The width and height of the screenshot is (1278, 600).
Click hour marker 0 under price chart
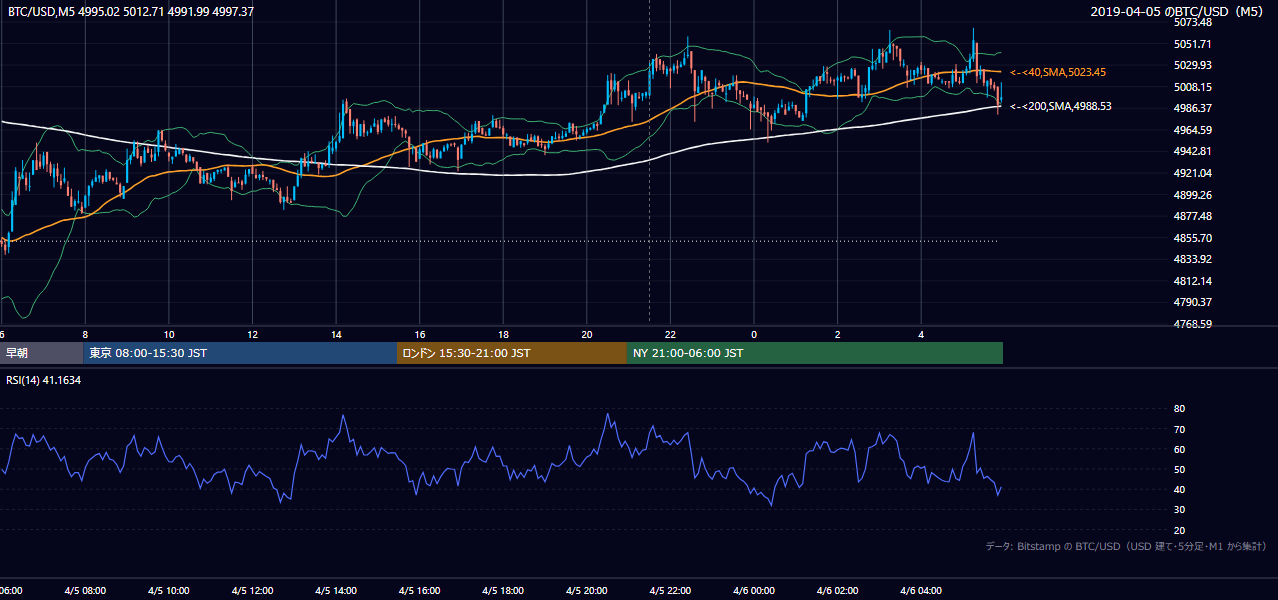coord(754,334)
